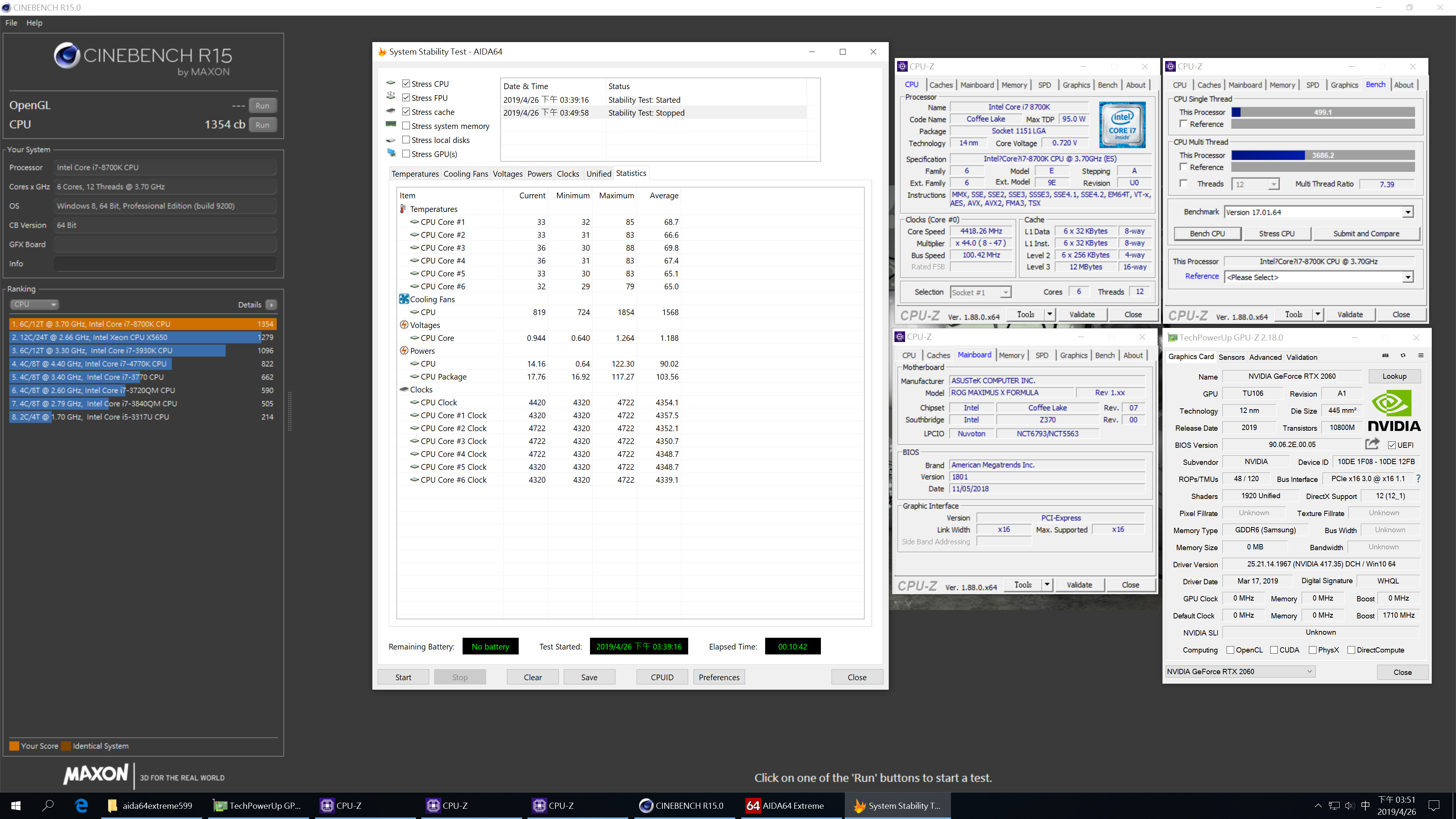The width and height of the screenshot is (1456, 819).
Task: Open Cinebench ranking CPU dropdown
Action: point(35,304)
